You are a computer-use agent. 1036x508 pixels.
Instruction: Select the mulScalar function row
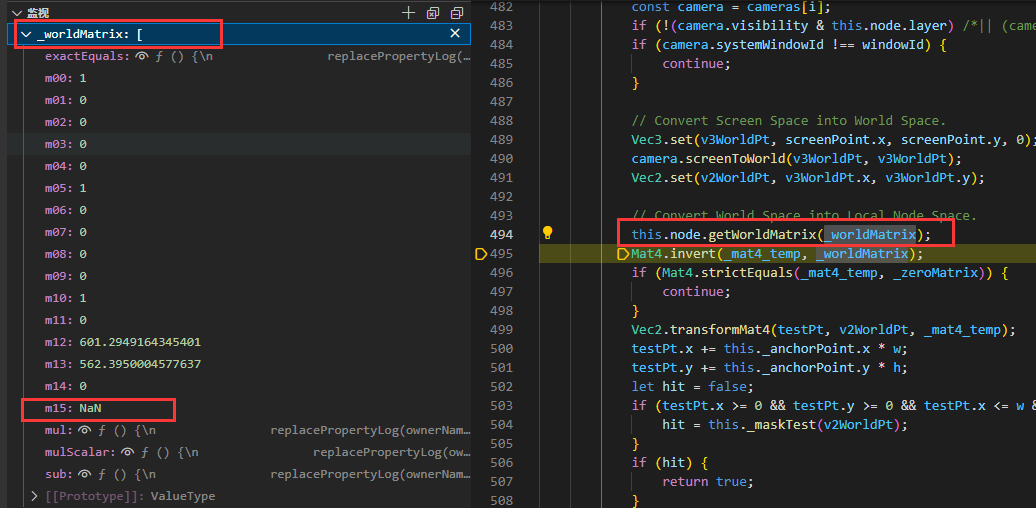tap(239, 452)
